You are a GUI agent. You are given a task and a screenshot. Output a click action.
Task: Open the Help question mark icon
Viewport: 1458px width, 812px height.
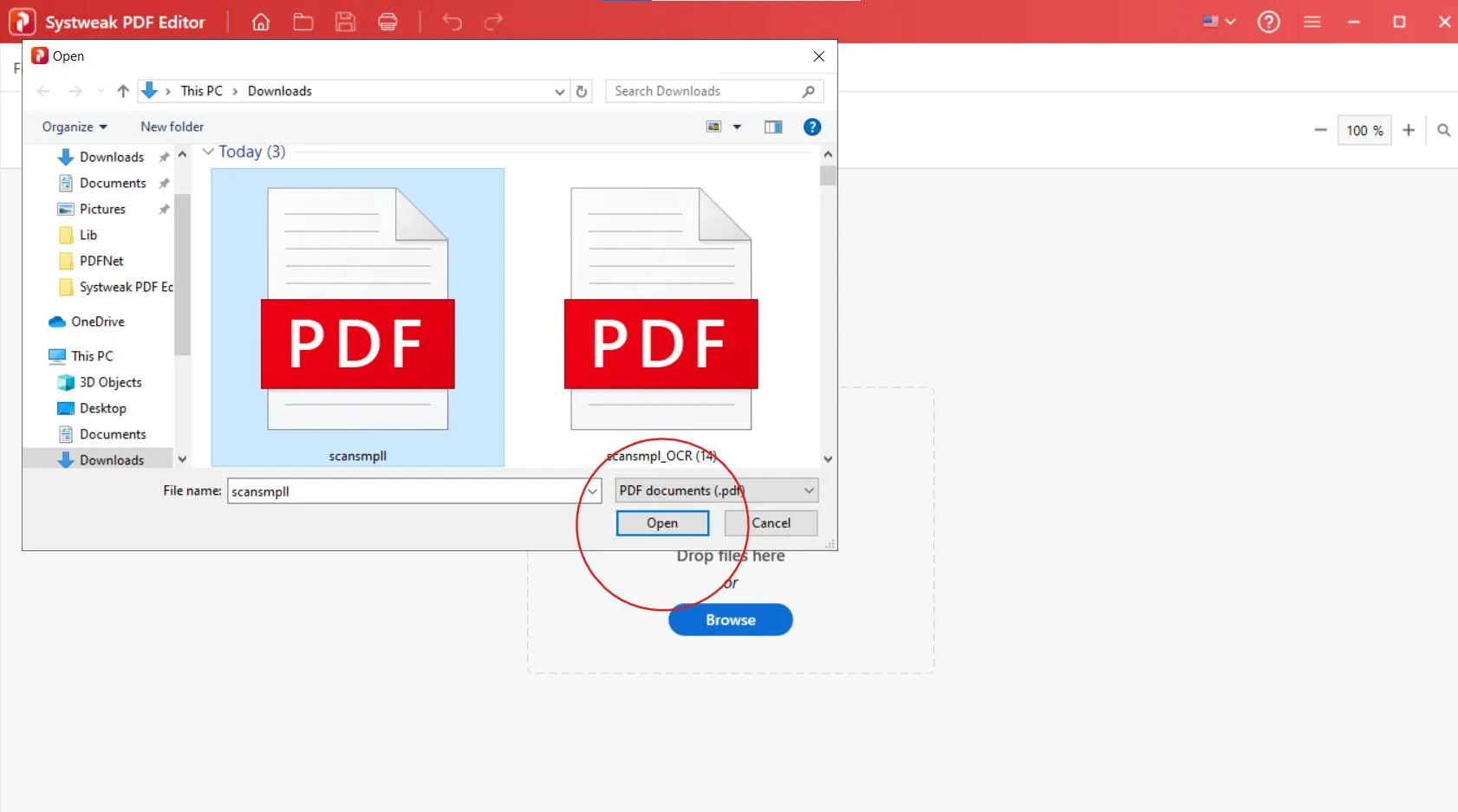(x=1269, y=22)
